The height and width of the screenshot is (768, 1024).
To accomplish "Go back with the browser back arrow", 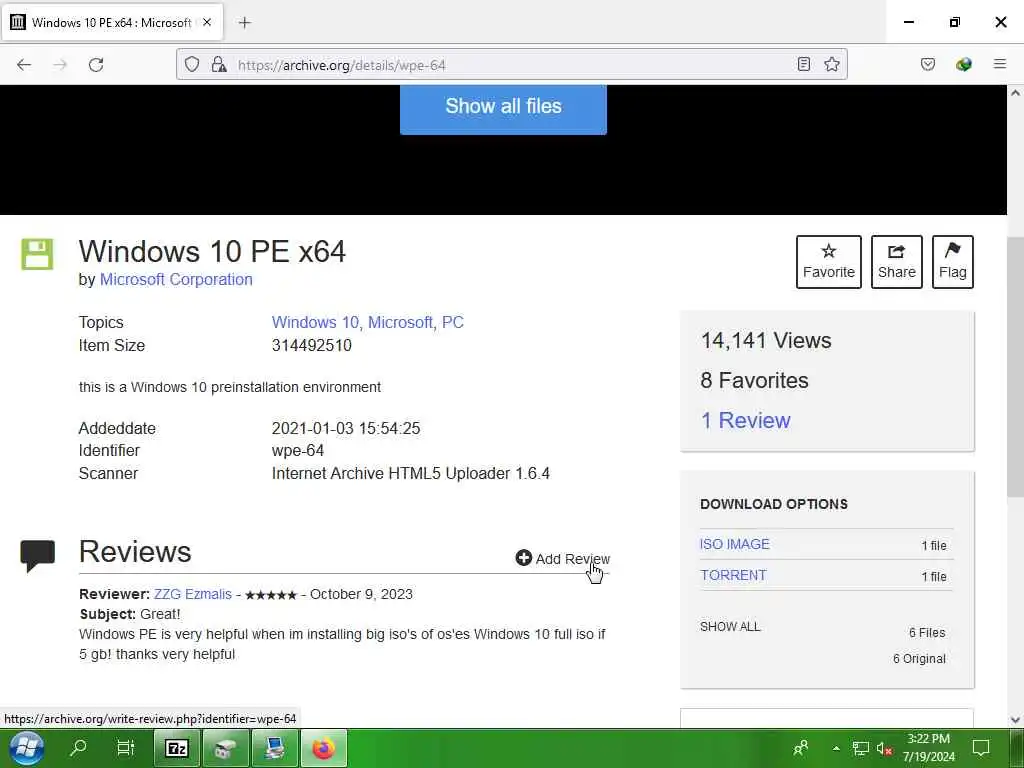I will (24, 65).
